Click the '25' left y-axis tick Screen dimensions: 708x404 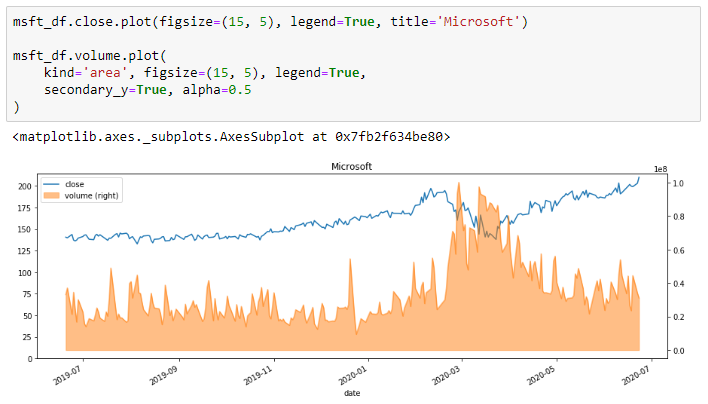pos(28,337)
